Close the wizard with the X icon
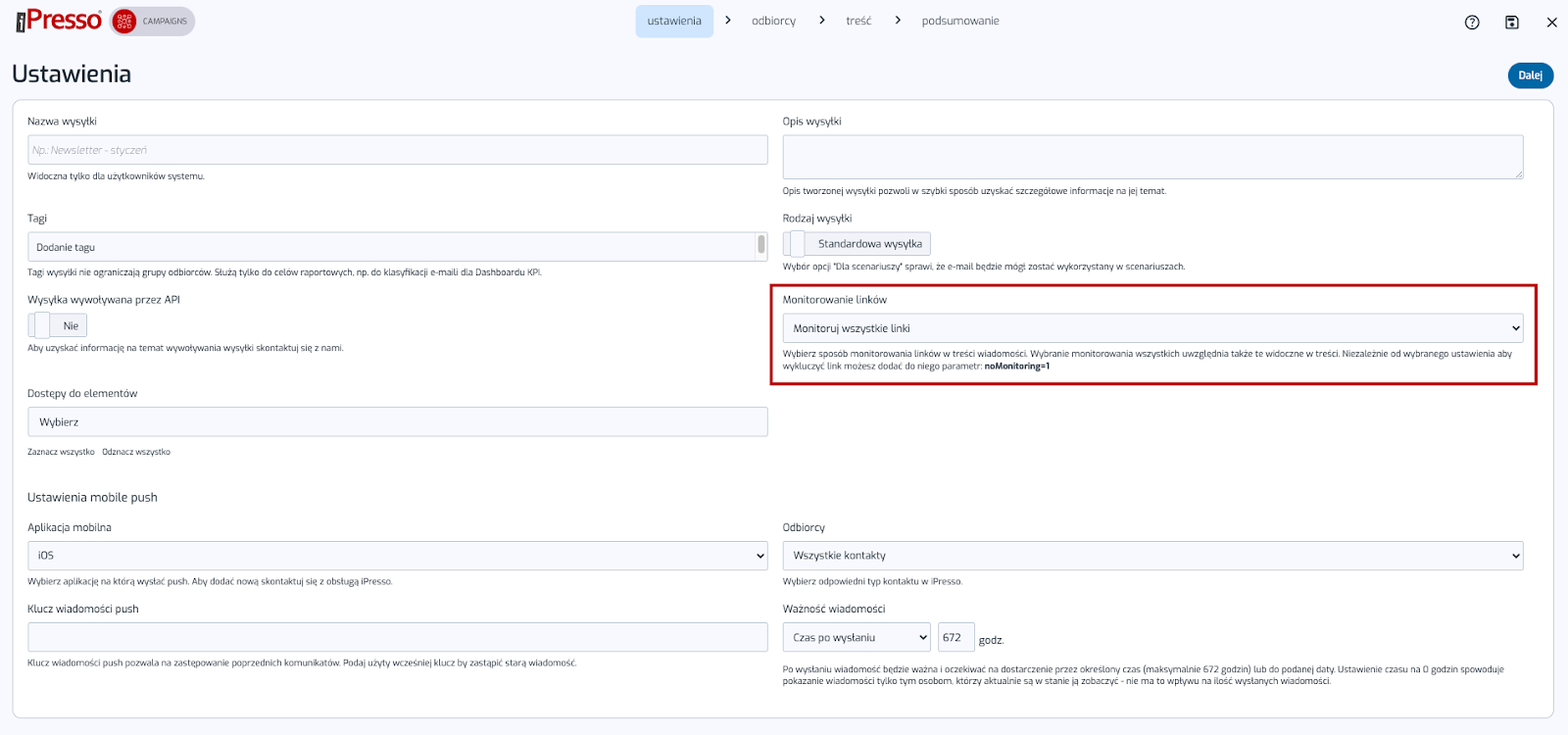Image resolution: width=1568 pixels, height=735 pixels. click(x=1551, y=23)
